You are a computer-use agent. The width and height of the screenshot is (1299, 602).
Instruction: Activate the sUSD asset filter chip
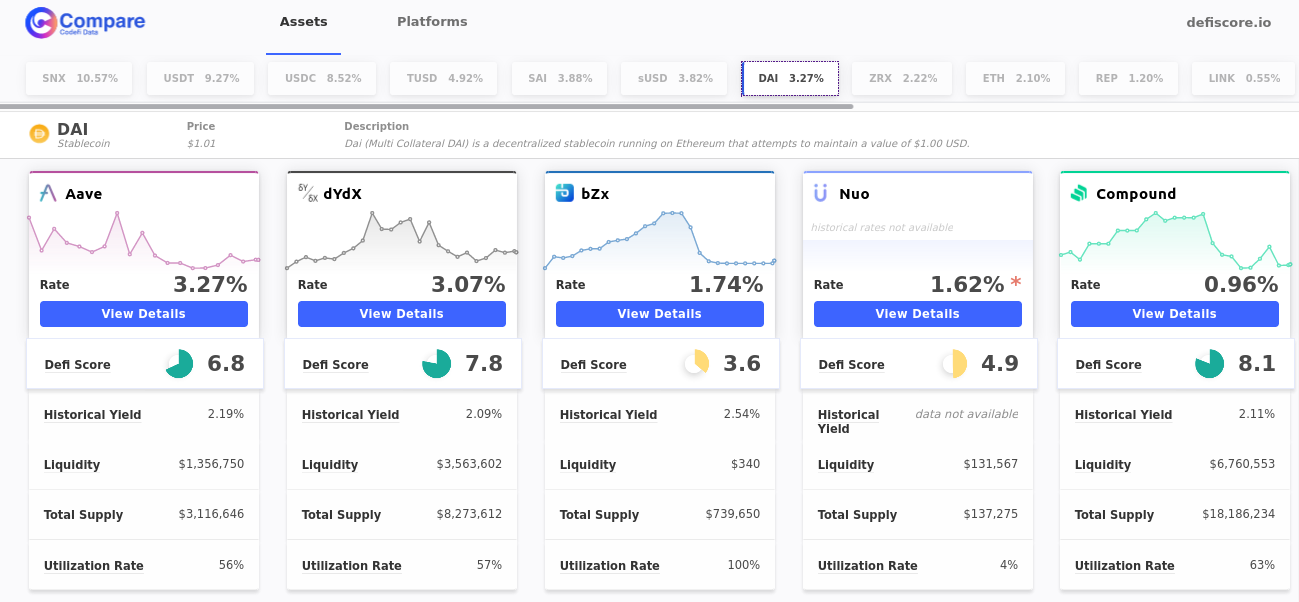coord(673,77)
